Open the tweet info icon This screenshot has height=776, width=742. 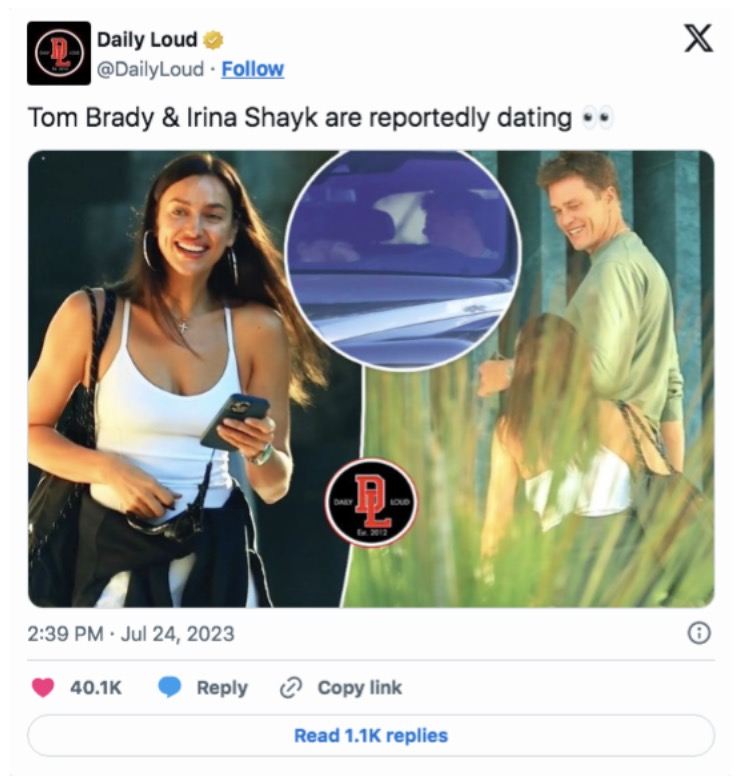pyautogui.click(x=699, y=633)
